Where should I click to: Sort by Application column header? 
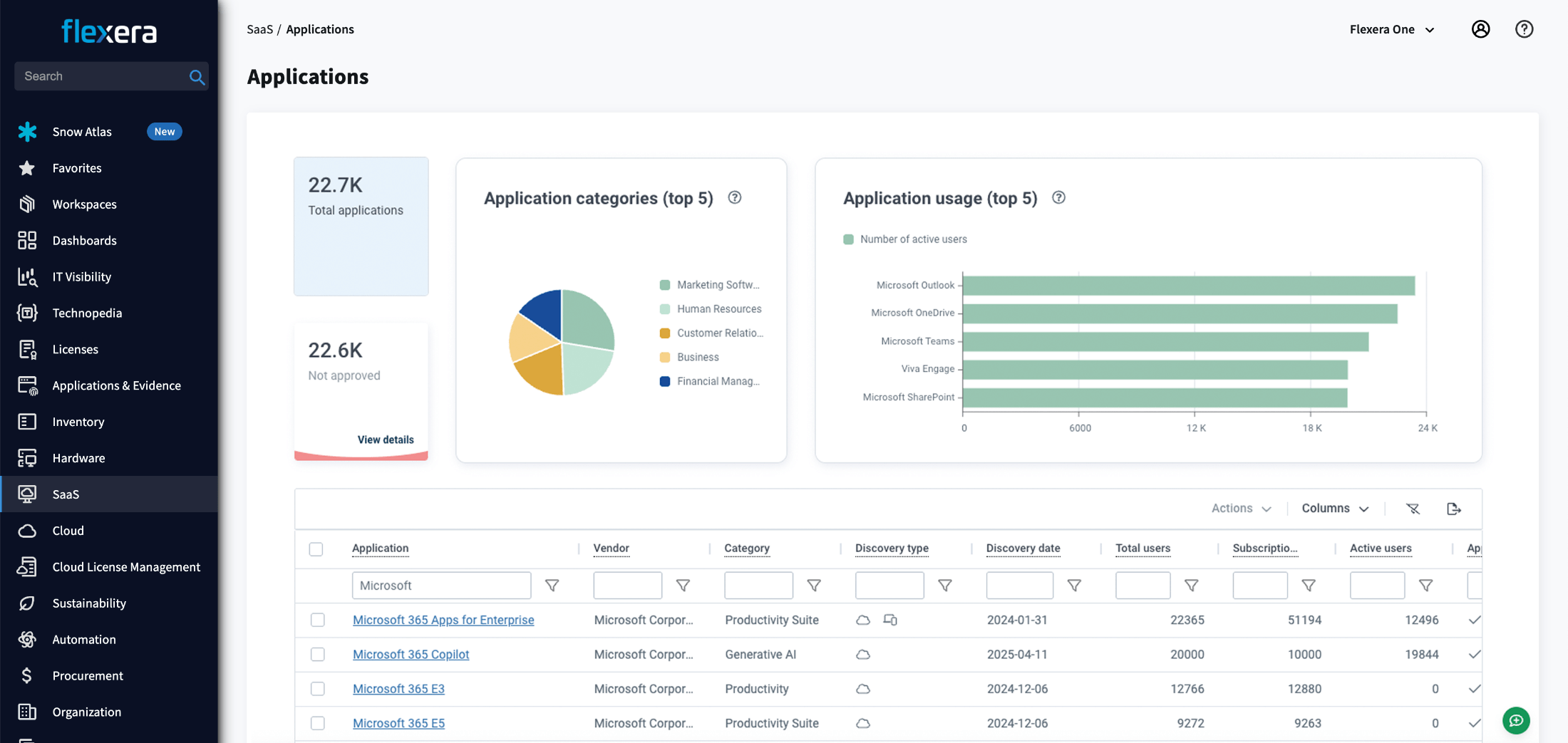click(x=380, y=549)
